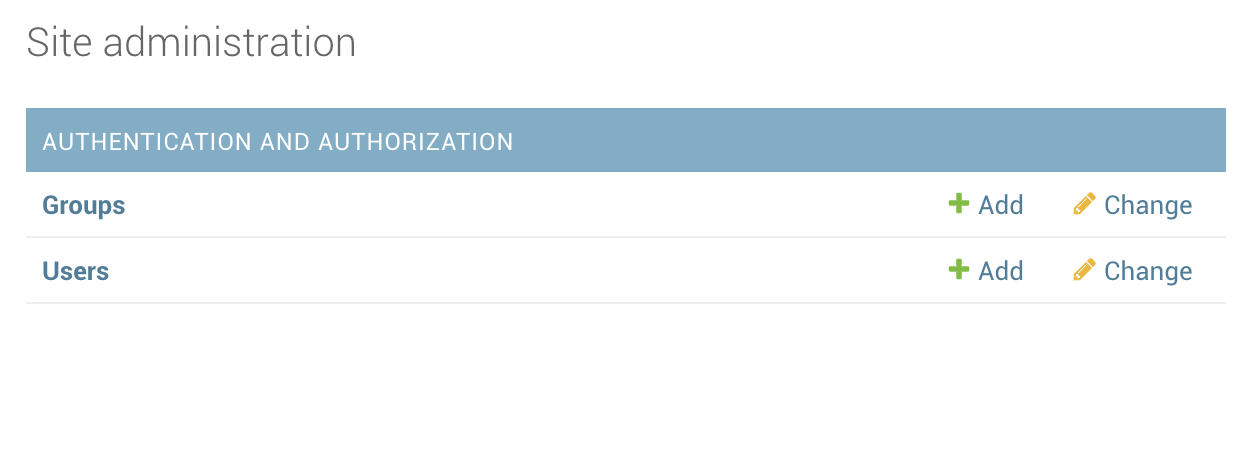This screenshot has width=1248, height=450.
Task: Click the word 'Site' in the heading
Action: coord(59,43)
